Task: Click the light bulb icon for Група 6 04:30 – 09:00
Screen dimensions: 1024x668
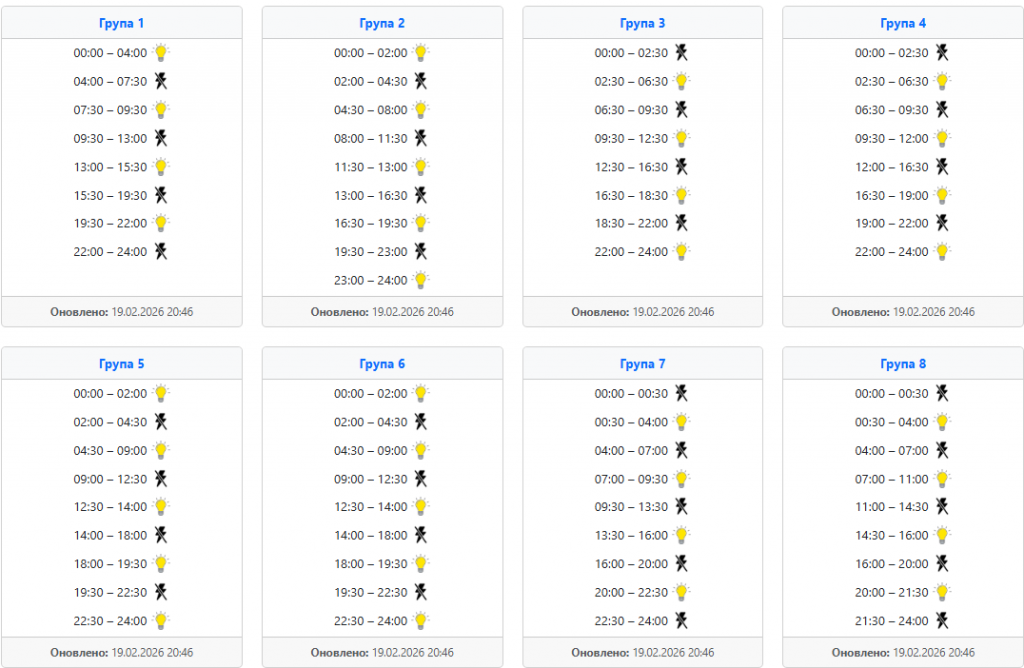Action: (422, 450)
